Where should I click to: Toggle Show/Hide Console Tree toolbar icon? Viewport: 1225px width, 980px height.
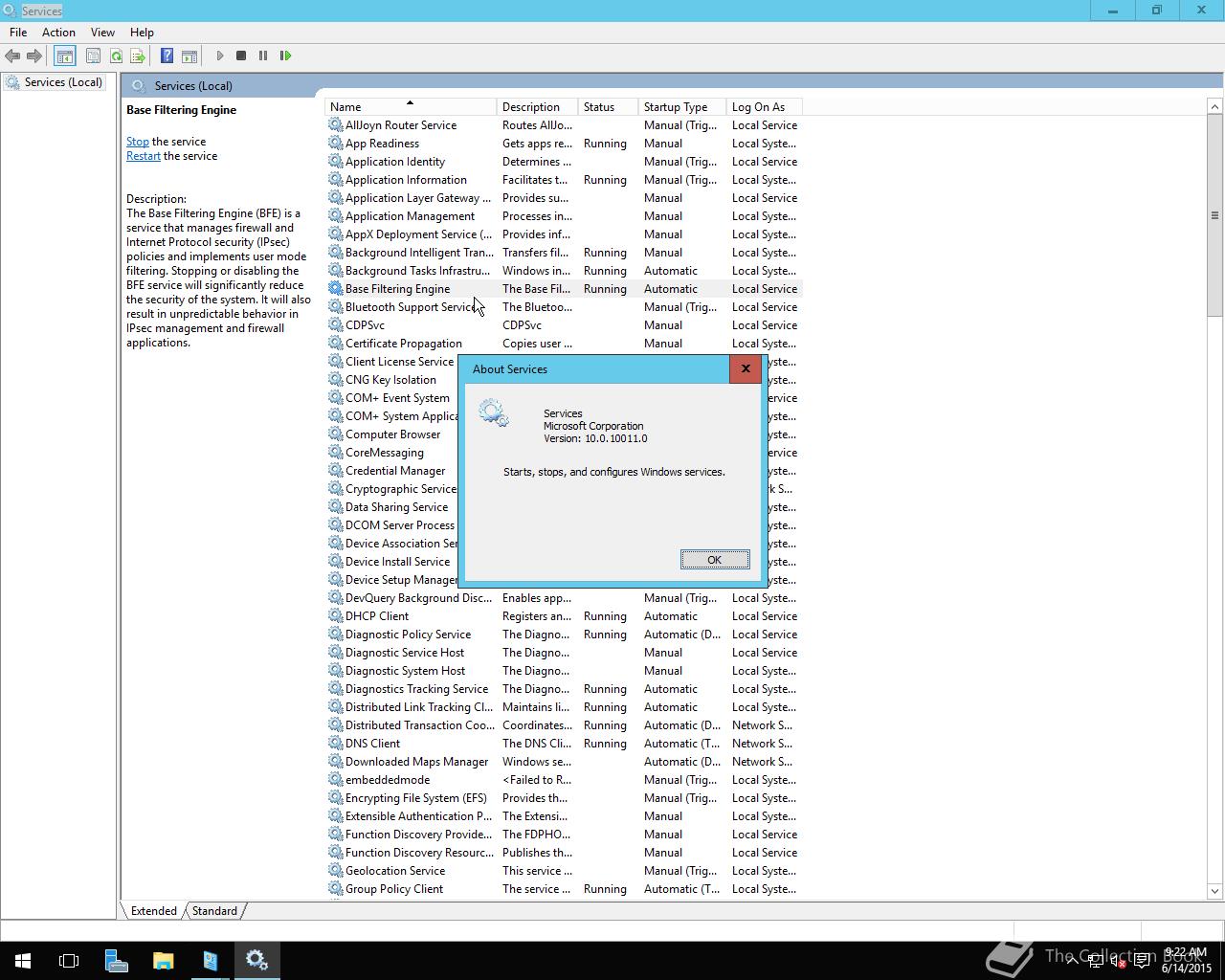coord(64,56)
